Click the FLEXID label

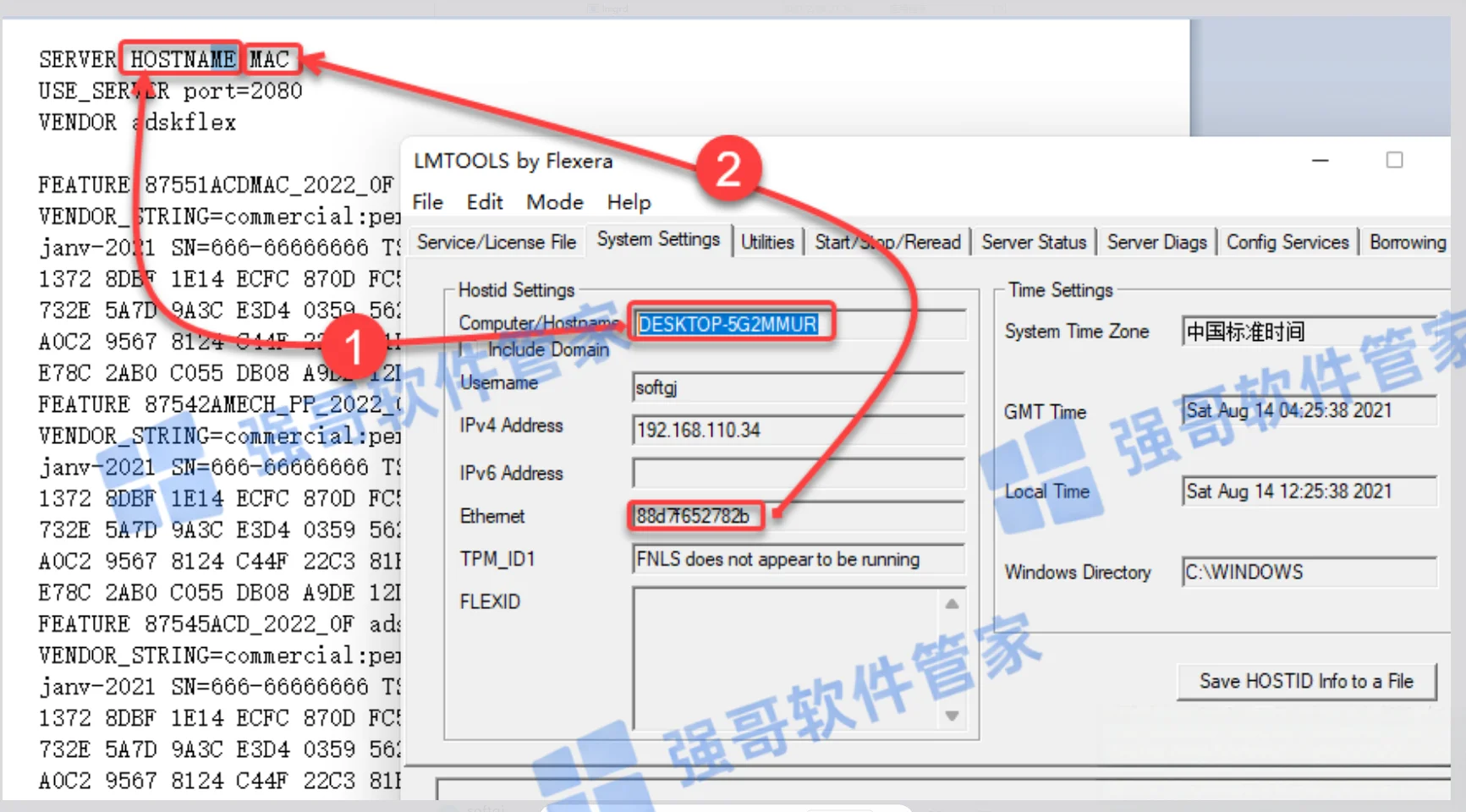[490, 601]
